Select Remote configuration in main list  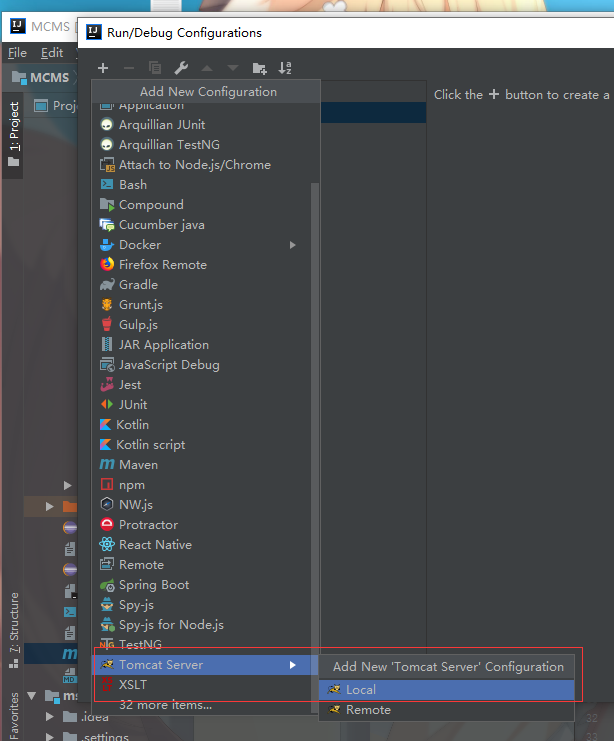coord(202,565)
